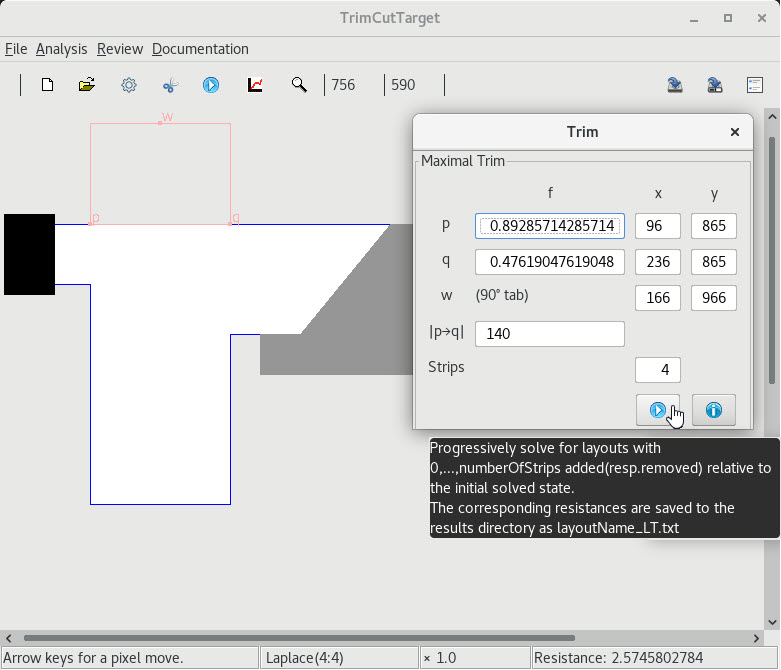Open the File menu
The image size is (781, 670).
click(x=16, y=49)
